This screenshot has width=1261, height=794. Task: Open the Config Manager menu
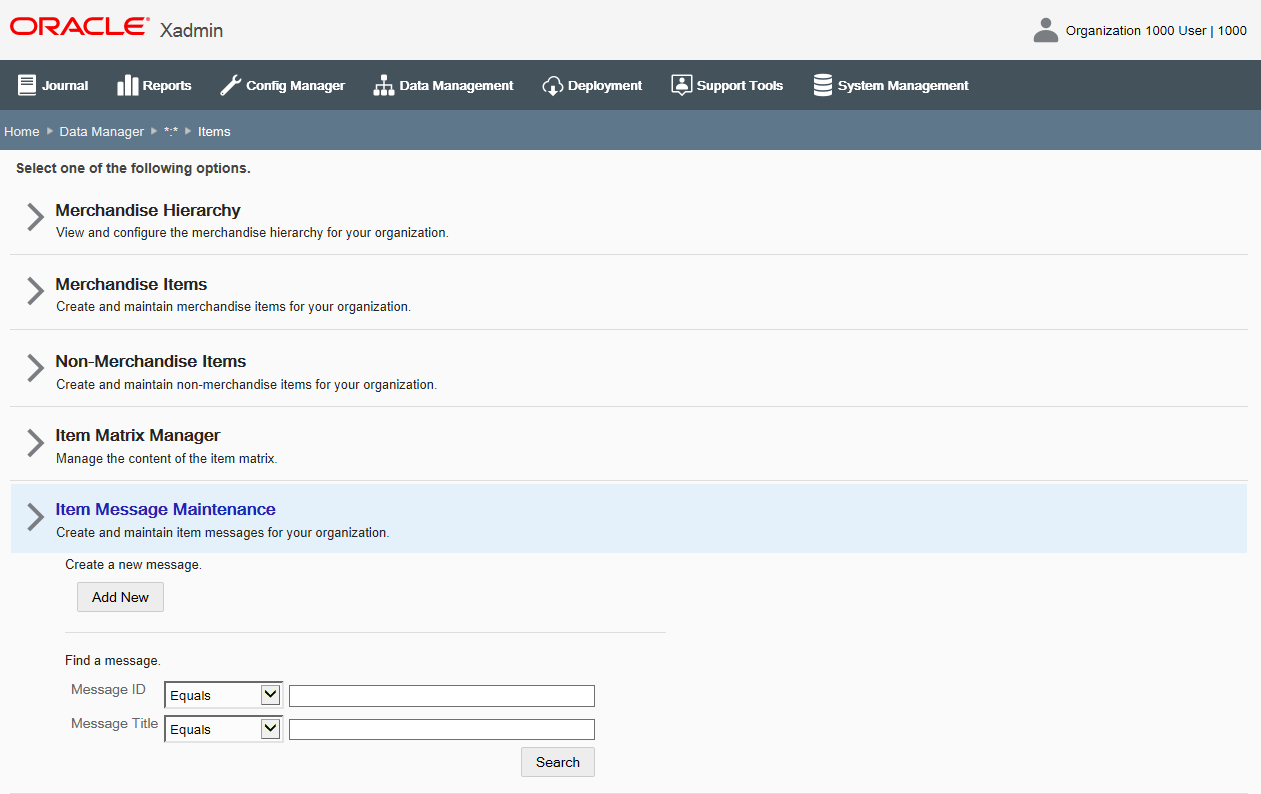point(282,85)
